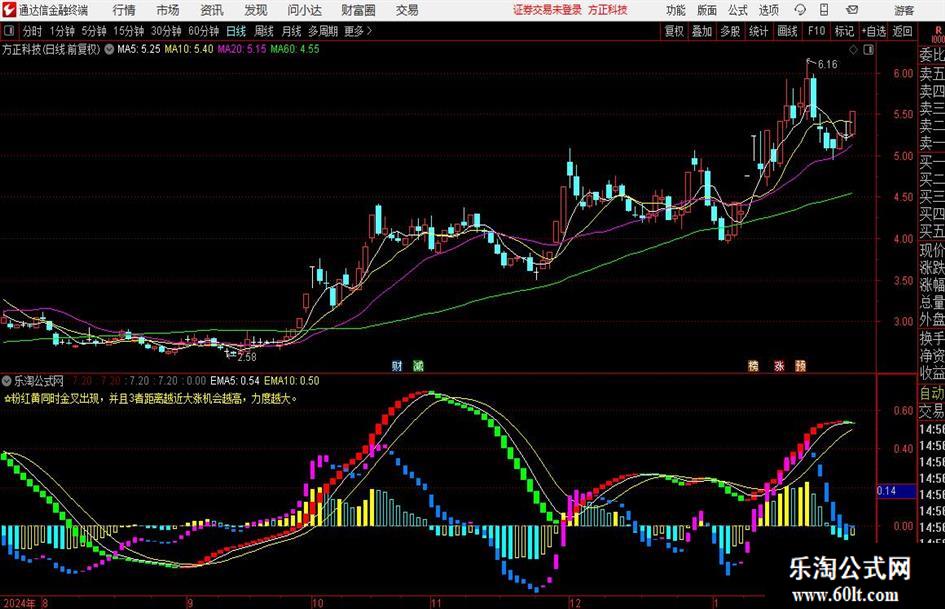Click the diamond icon atop chart
Screen dimensions: 945x609
click(853, 50)
